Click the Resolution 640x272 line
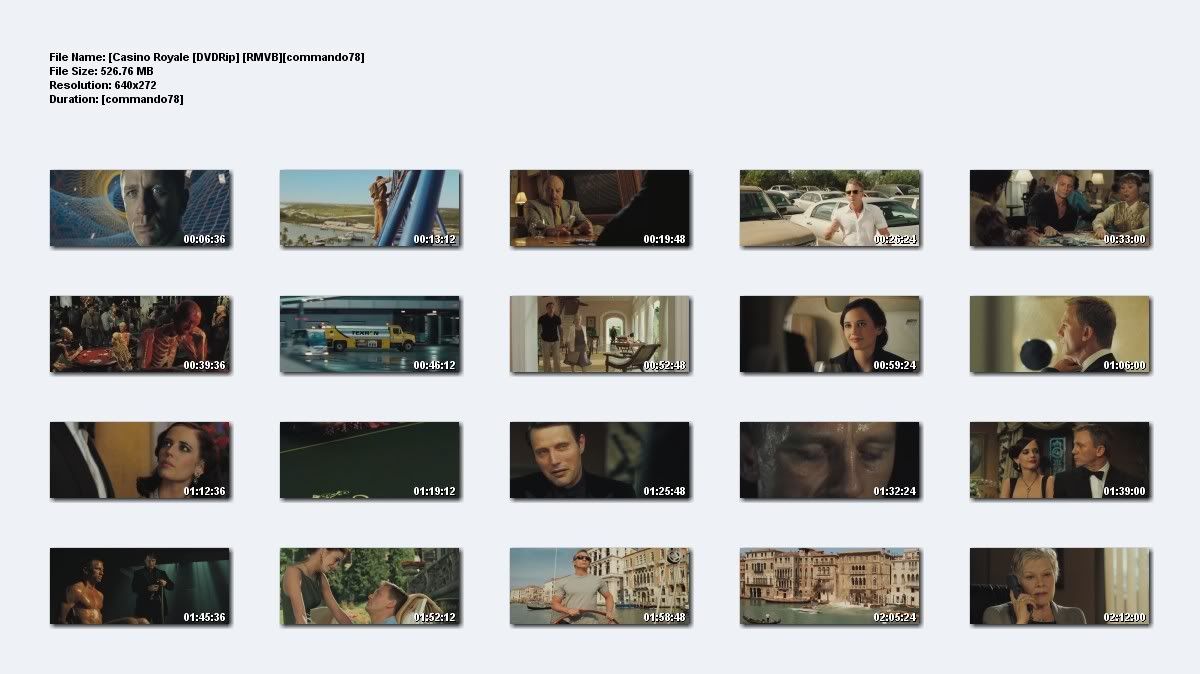Viewport: 1200px width, 674px height. pyautogui.click(x=103, y=85)
